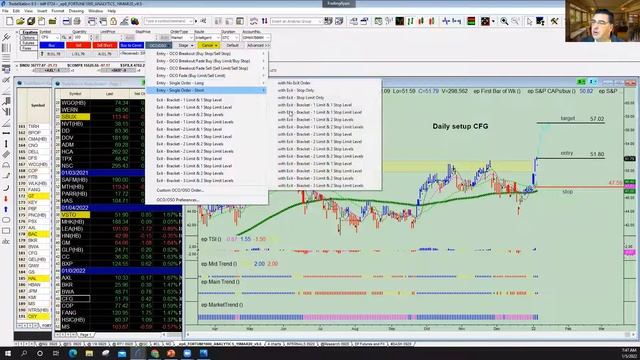Click the hammer tools icon

554,21
